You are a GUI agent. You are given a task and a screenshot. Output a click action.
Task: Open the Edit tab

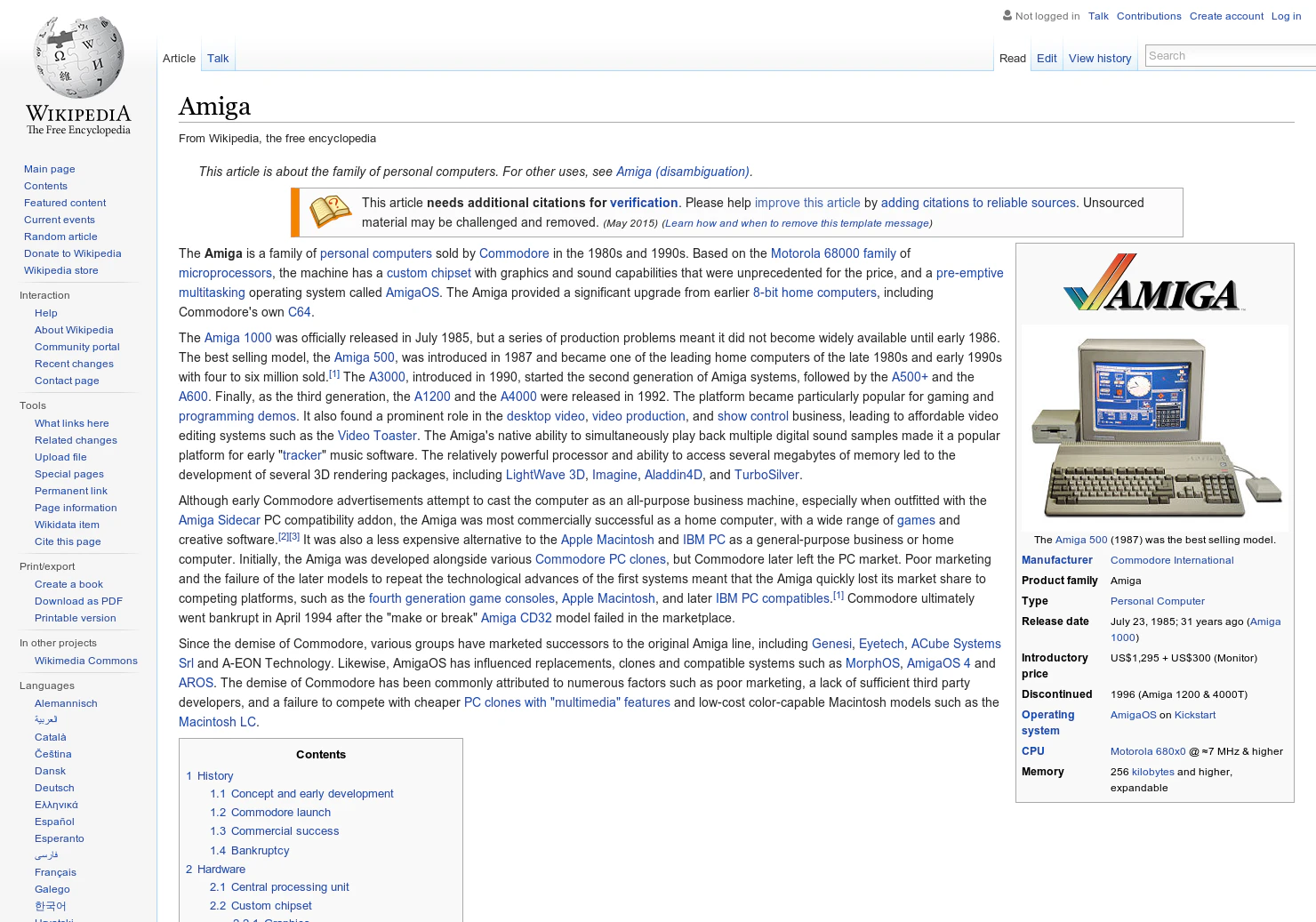1047,59
